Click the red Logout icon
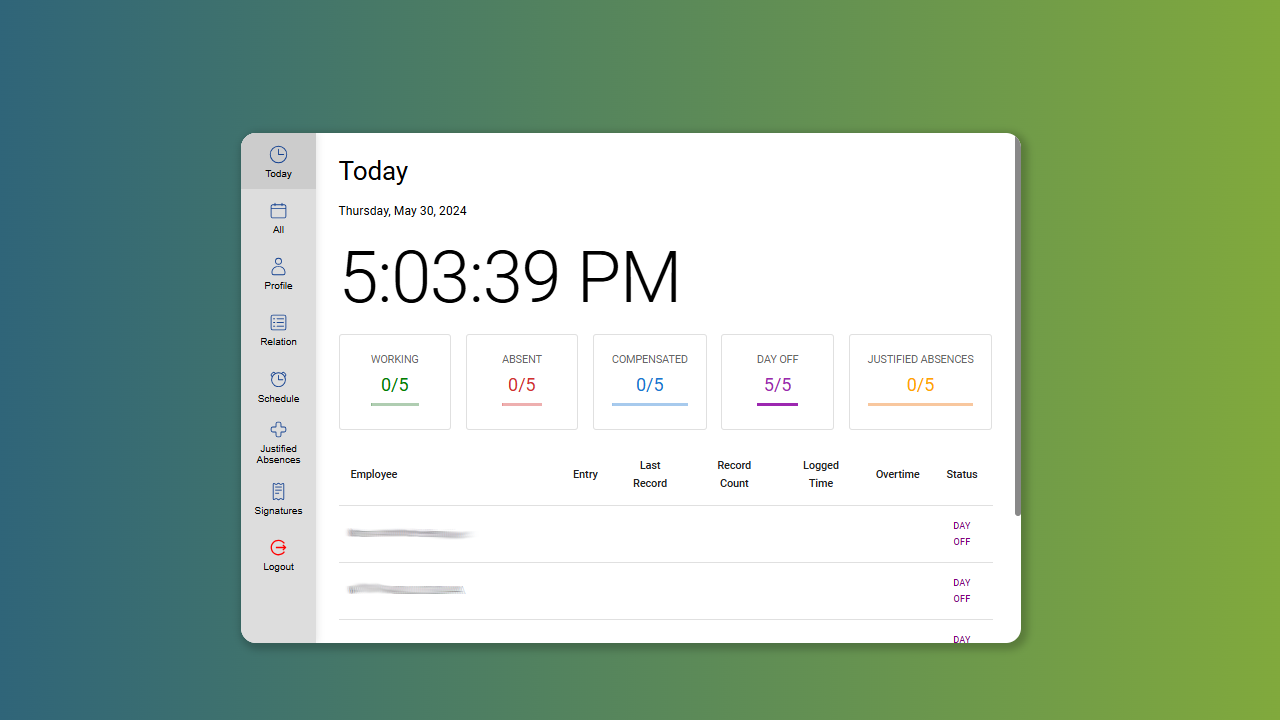The image size is (1280, 720). point(278,548)
